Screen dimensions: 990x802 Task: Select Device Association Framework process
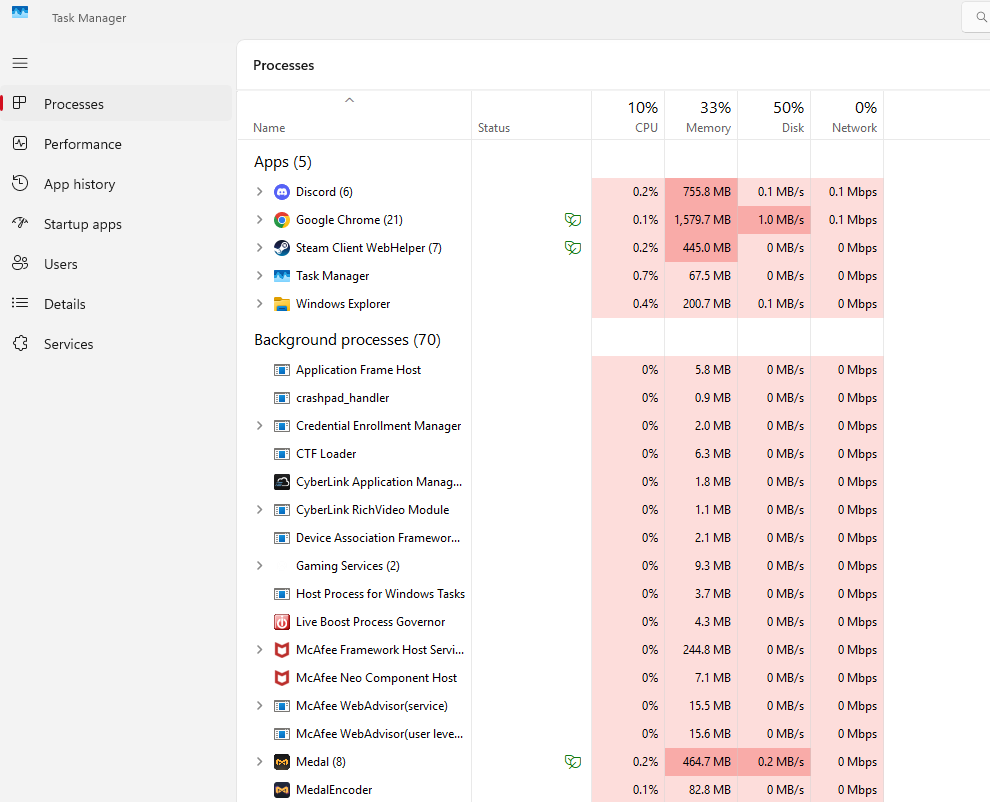click(561, 538)
